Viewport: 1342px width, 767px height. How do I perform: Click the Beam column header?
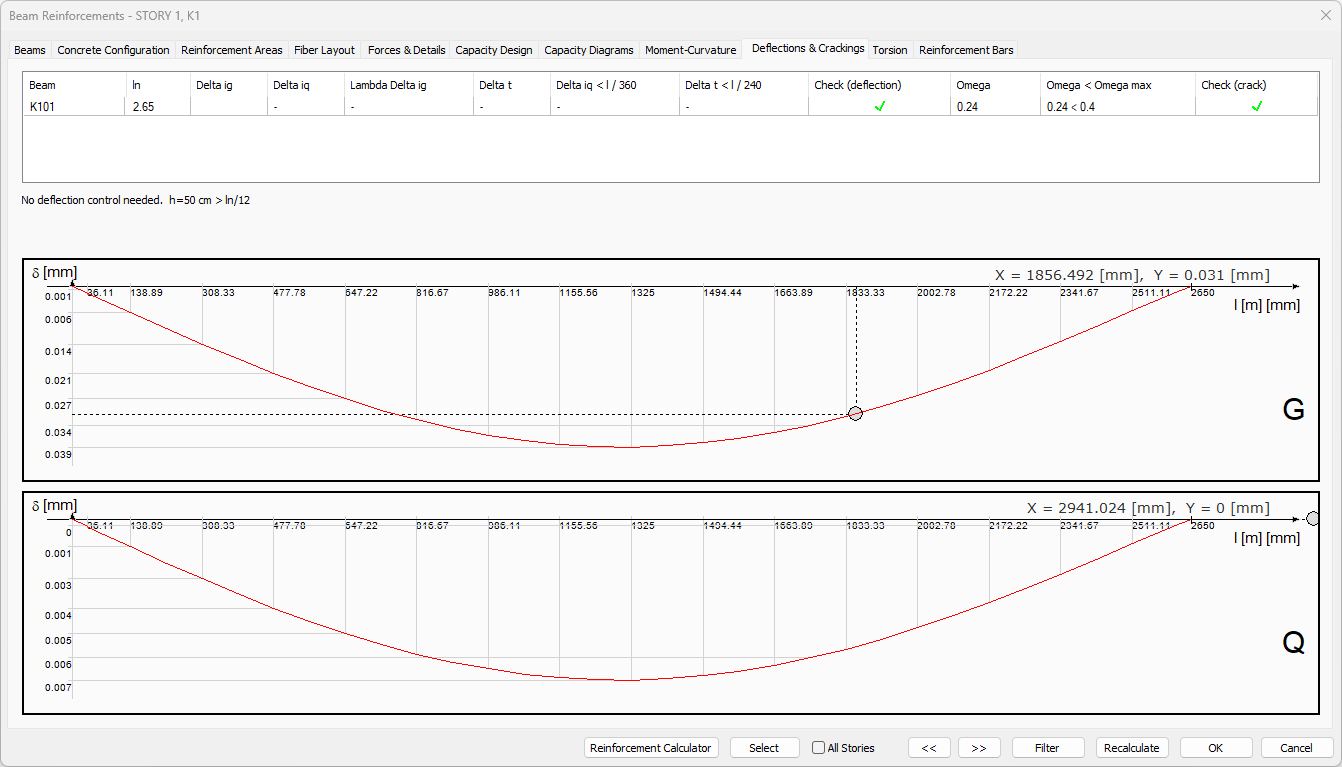(x=74, y=85)
